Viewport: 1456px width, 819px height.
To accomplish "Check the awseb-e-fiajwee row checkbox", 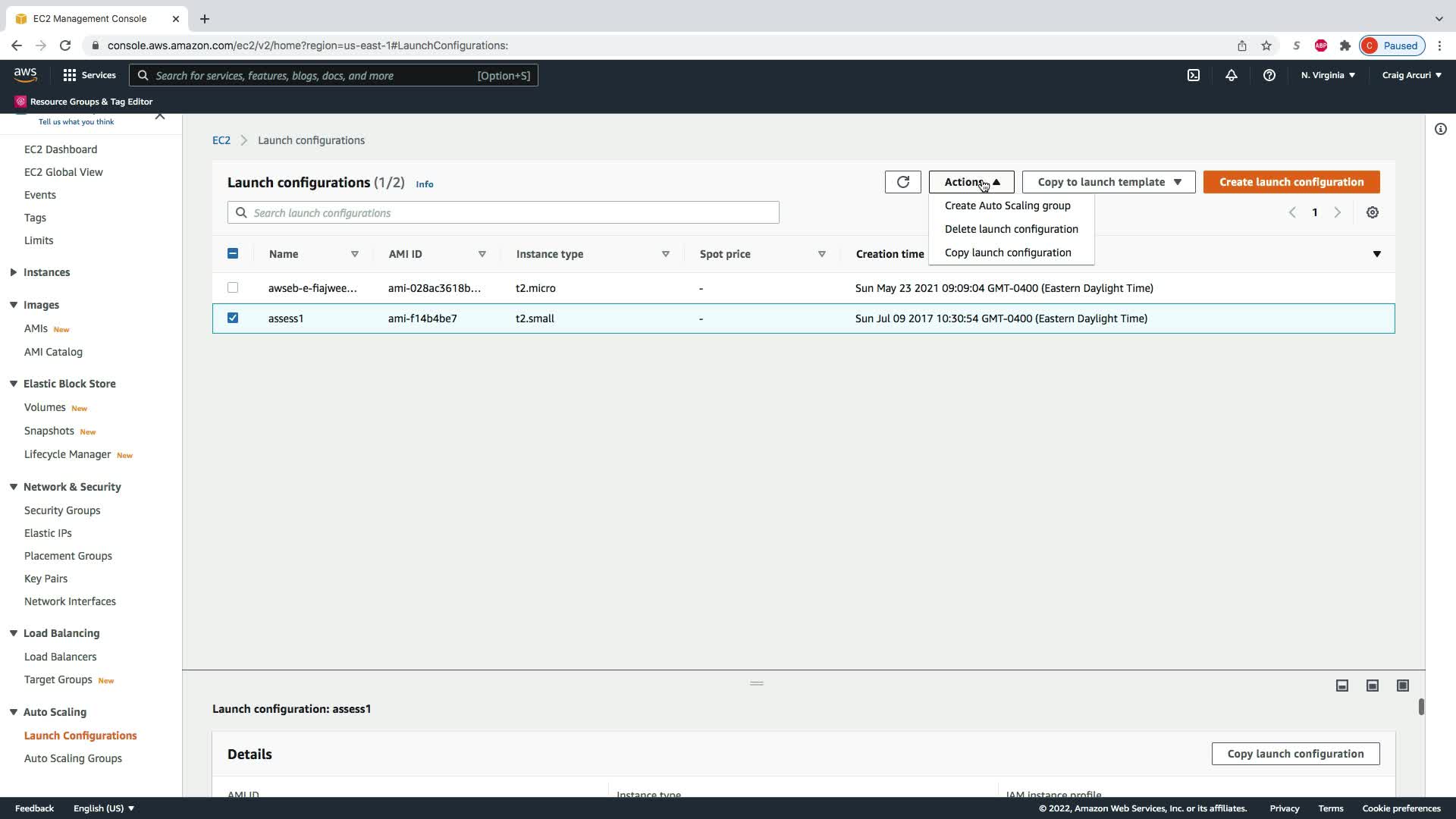I will click(x=233, y=287).
